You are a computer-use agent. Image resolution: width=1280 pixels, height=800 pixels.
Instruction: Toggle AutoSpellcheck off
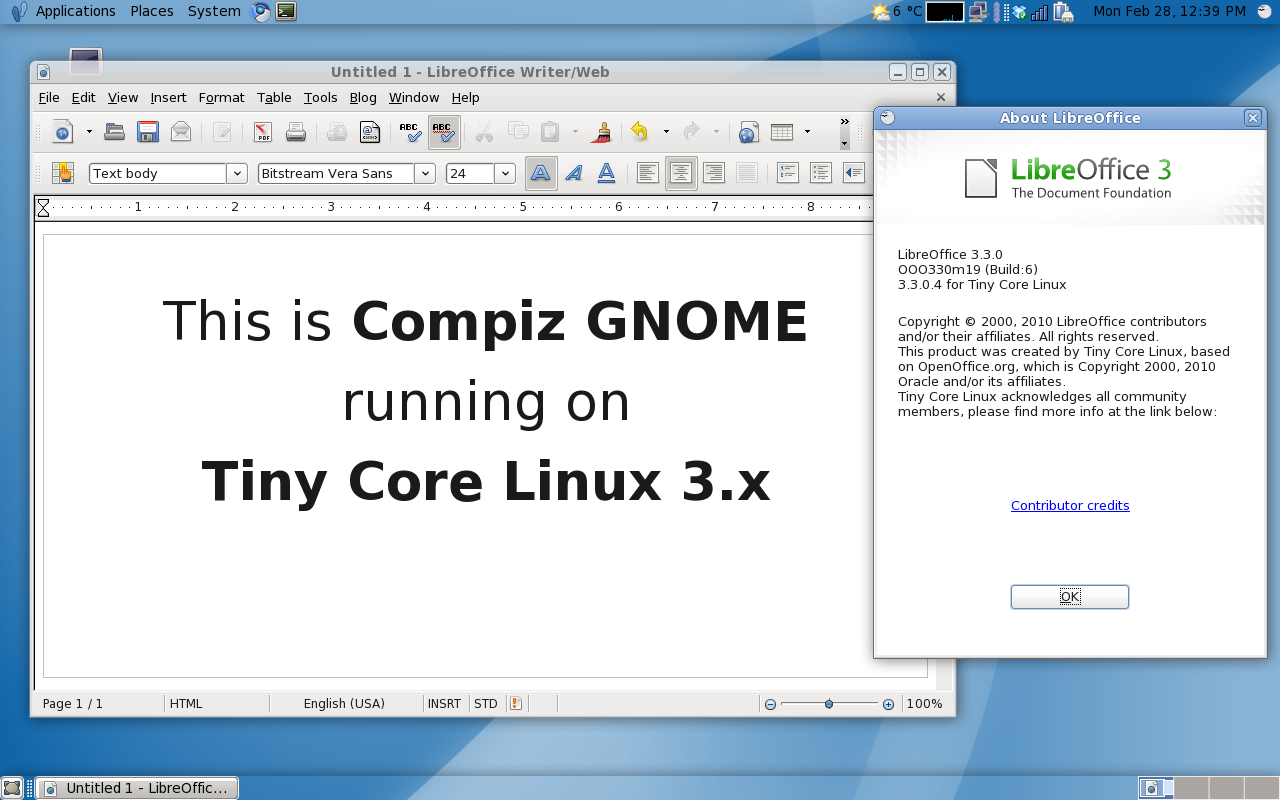click(x=444, y=132)
